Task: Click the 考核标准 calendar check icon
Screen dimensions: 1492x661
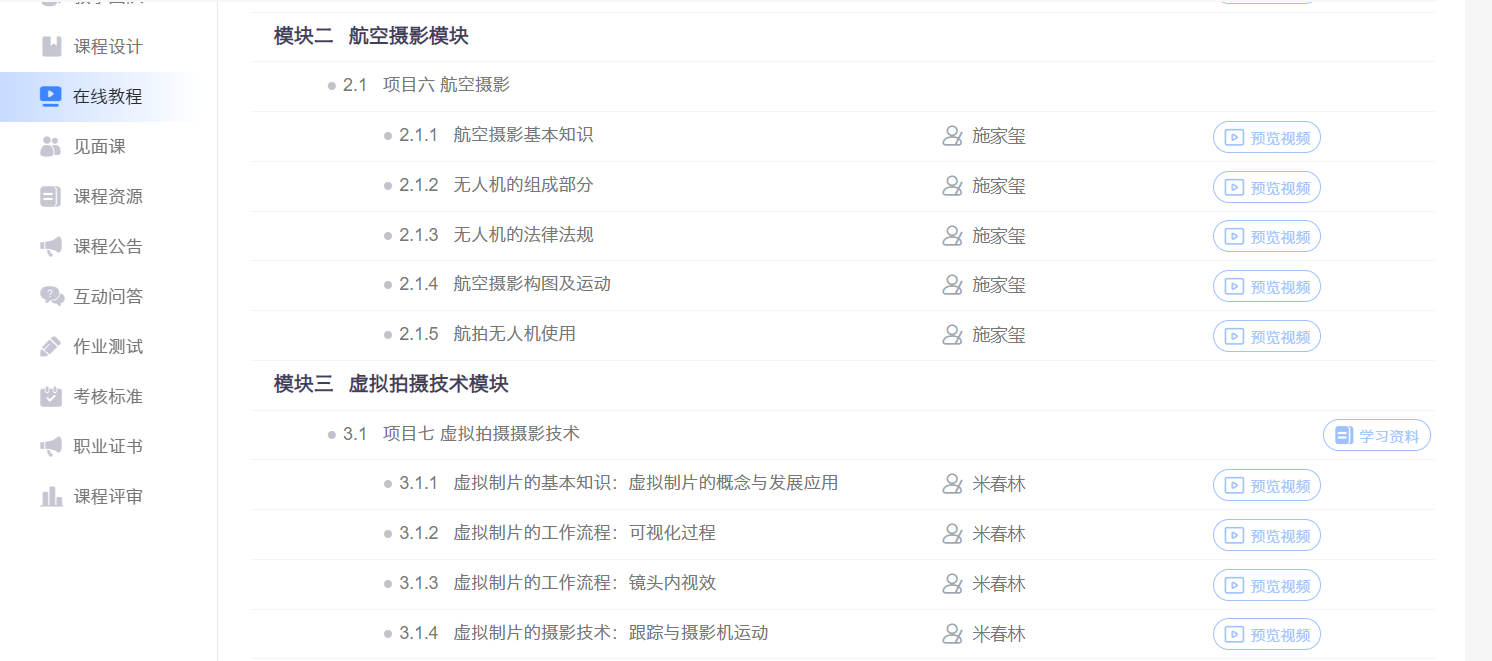Action: (x=51, y=397)
